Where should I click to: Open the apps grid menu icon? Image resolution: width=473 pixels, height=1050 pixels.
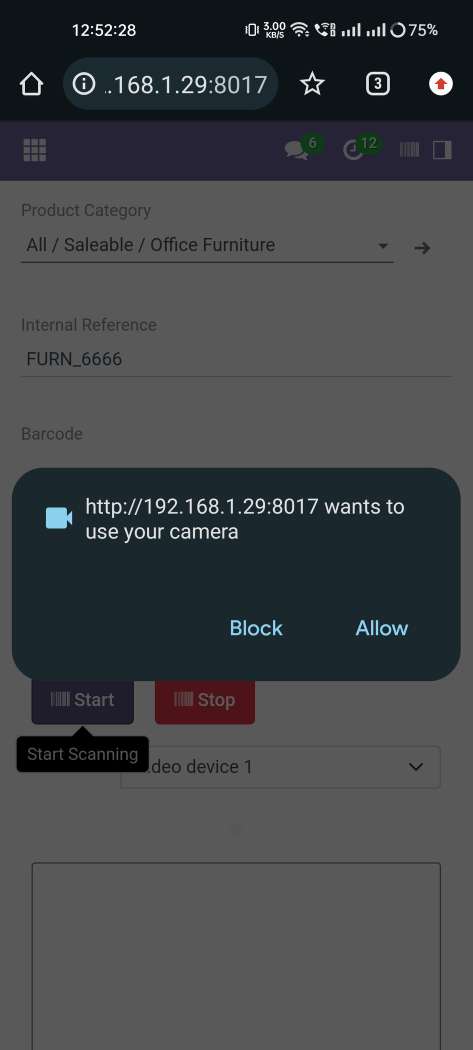pyautogui.click(x=35, y=150)
